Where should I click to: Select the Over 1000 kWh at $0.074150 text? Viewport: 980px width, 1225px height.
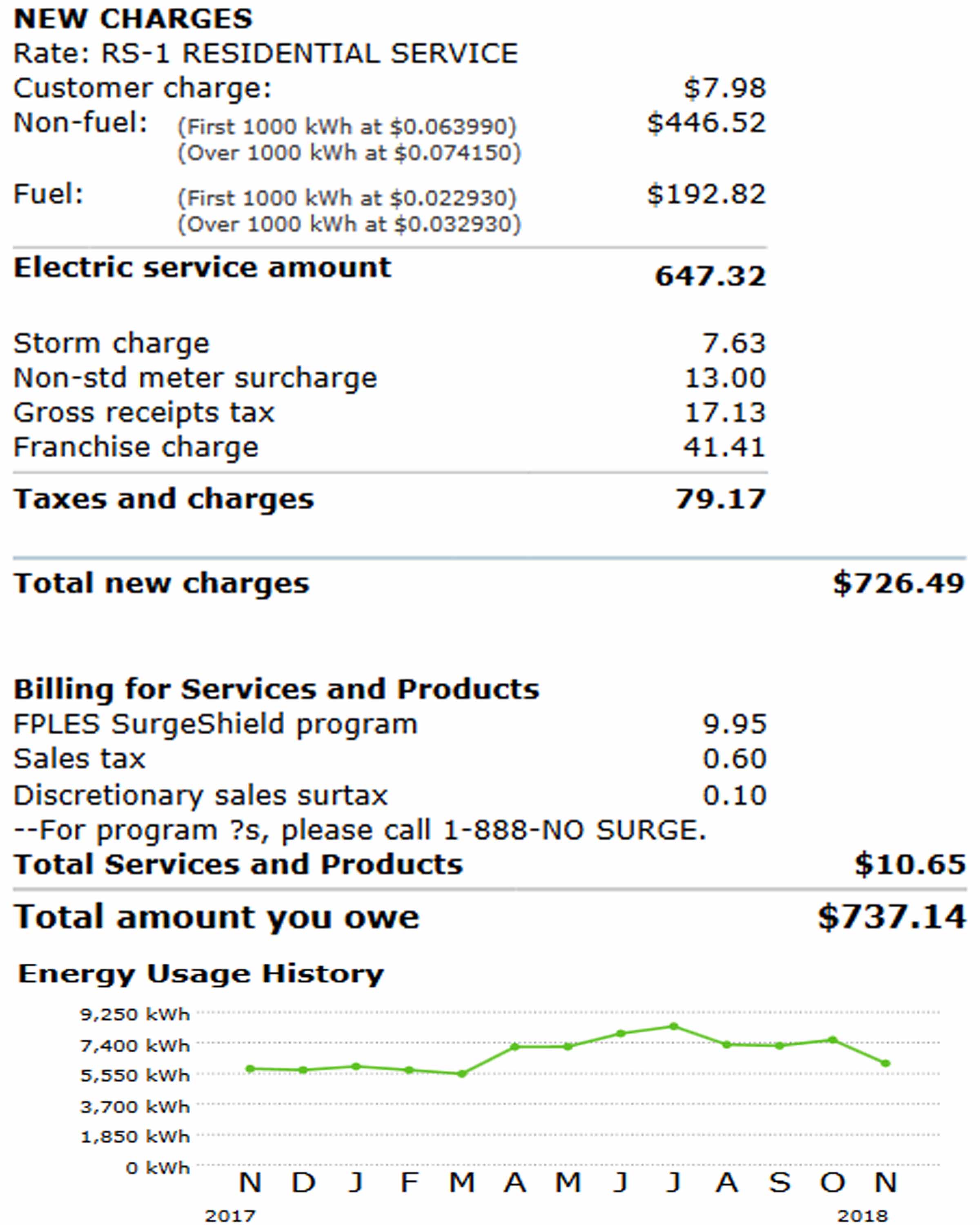[x=350, y=153]
